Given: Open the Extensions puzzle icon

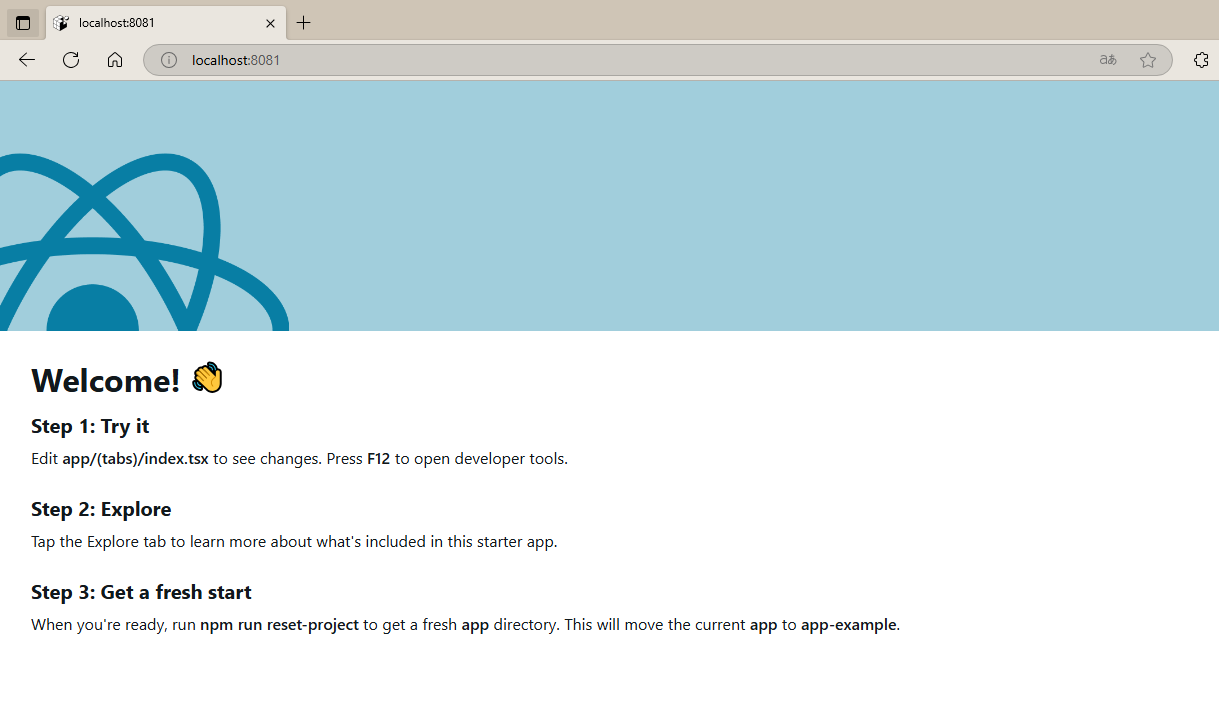Looking at the screenshot, I should 1201,60.
